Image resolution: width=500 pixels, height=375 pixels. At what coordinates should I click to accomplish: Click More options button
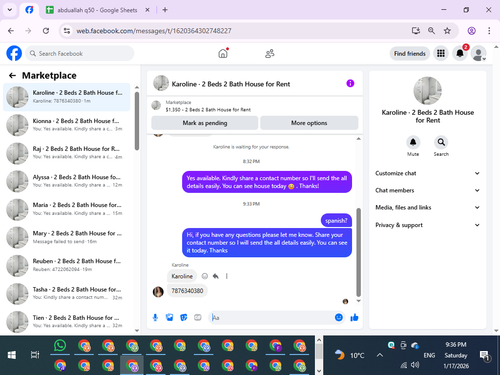(x=309, y=123)
